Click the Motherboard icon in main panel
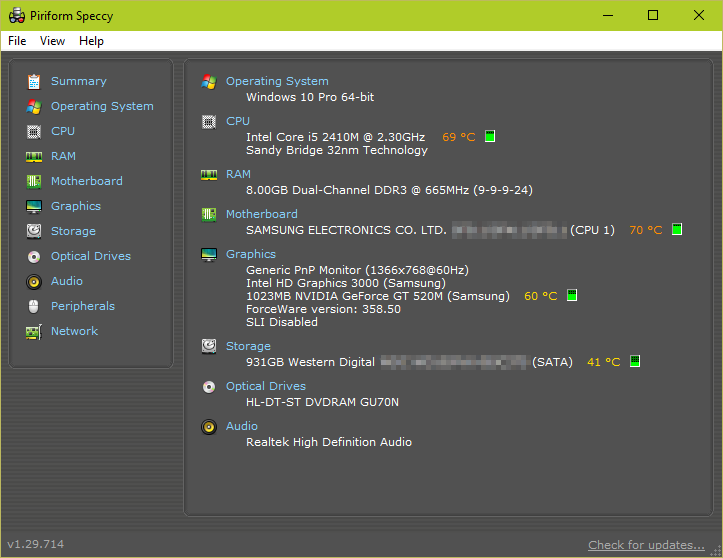The image size is (723, 558). pos(209,214)
